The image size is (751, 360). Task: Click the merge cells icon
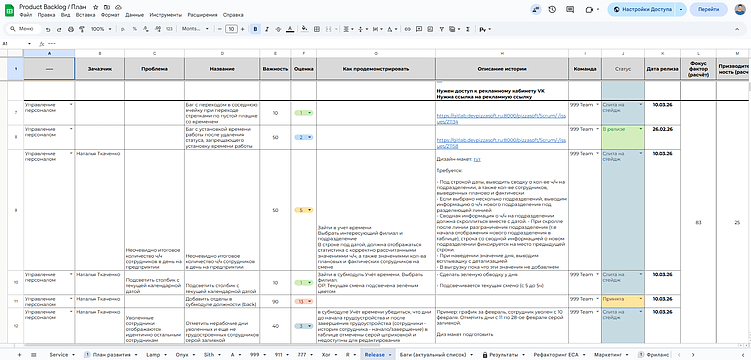point(328,29)
